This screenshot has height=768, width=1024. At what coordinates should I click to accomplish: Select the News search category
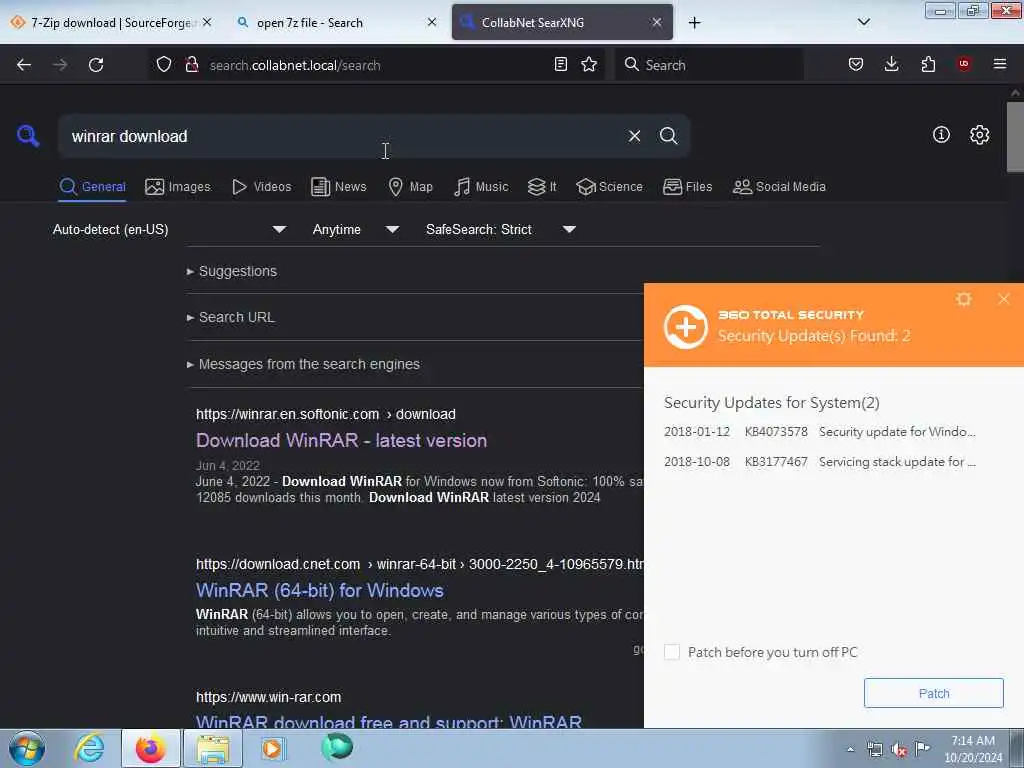[338, 187]
